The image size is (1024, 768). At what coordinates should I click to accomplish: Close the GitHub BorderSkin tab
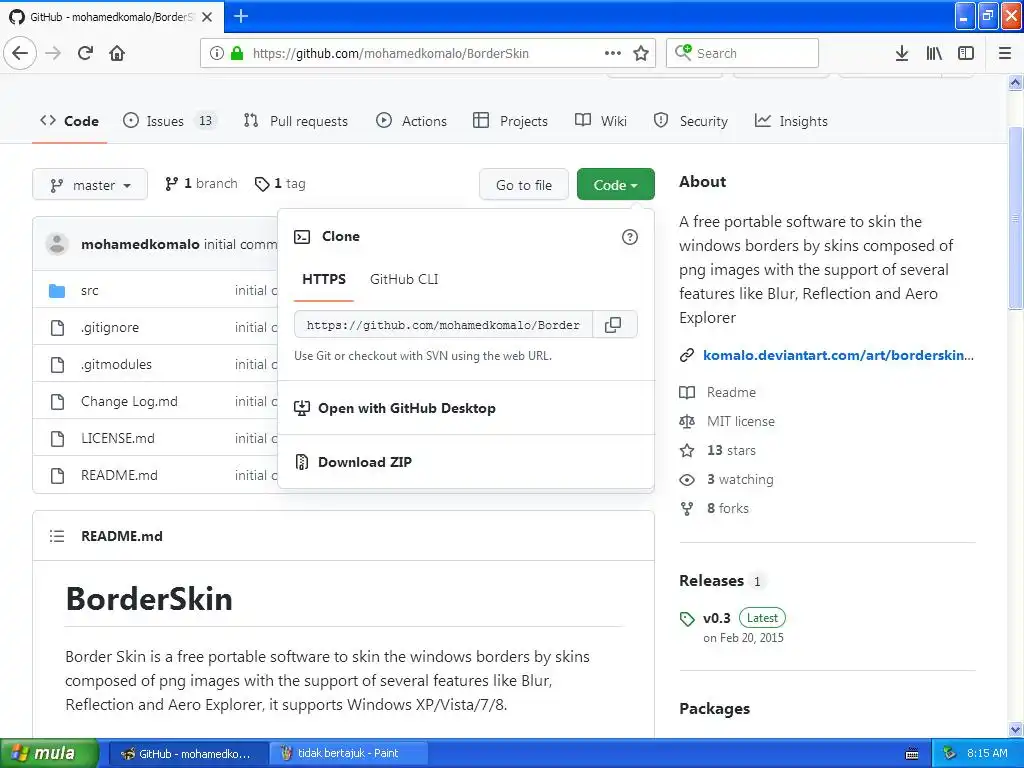(x=207, y=17)
